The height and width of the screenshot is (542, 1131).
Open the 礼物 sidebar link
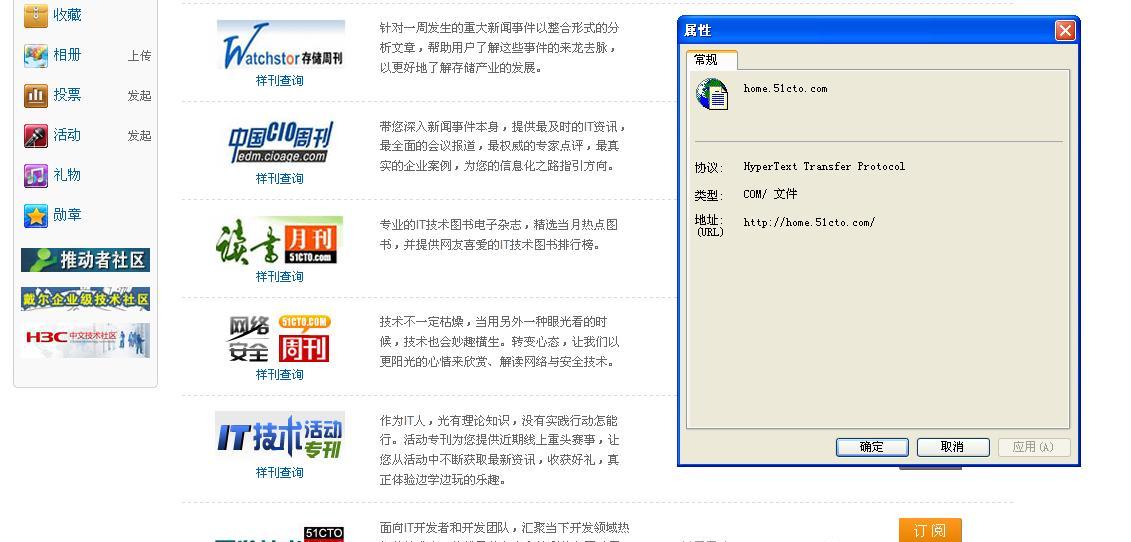(67, 175)
